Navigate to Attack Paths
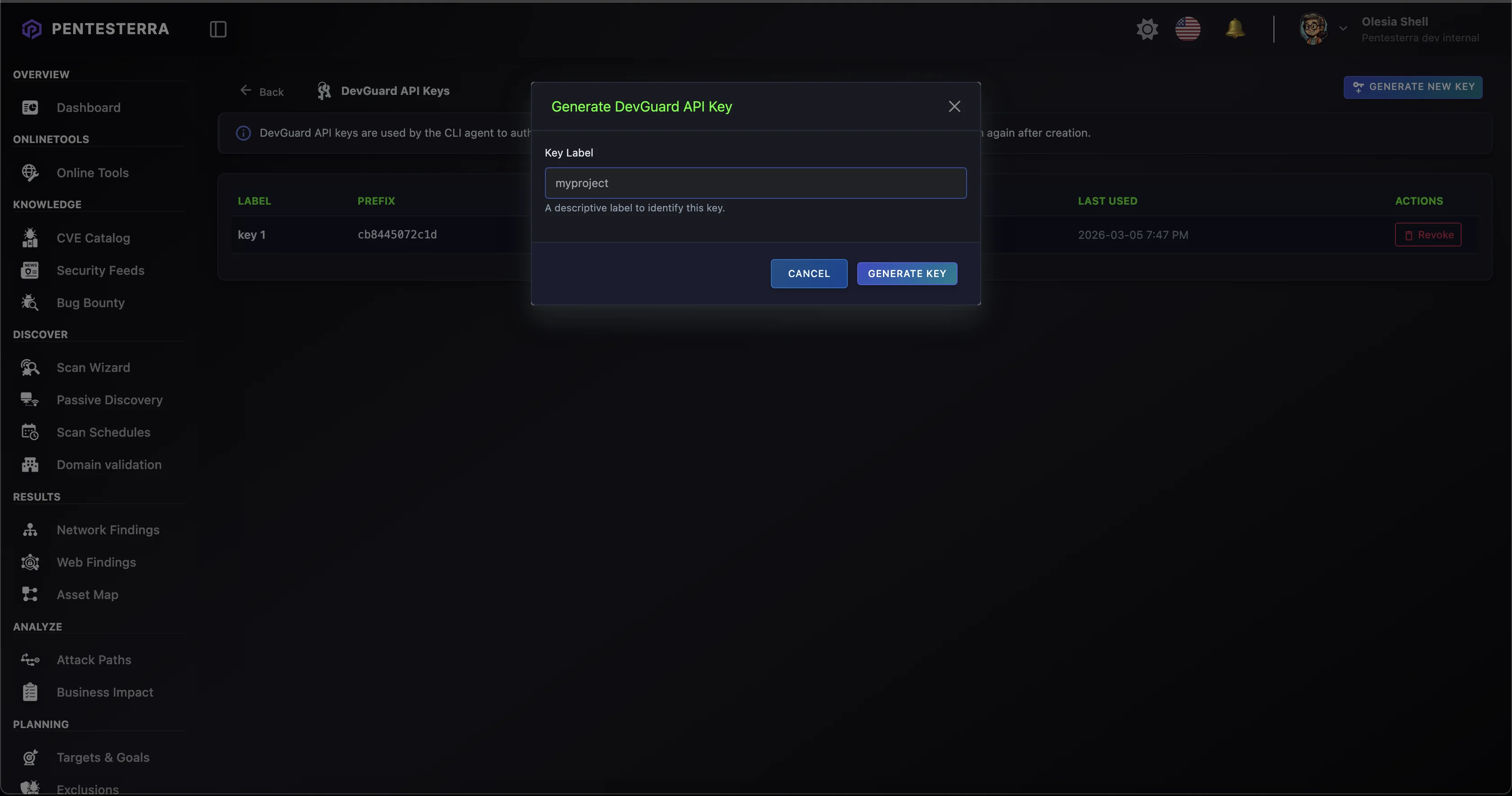Image resolution: width=1512 pixels, height=796 pixels. (94, 659)
